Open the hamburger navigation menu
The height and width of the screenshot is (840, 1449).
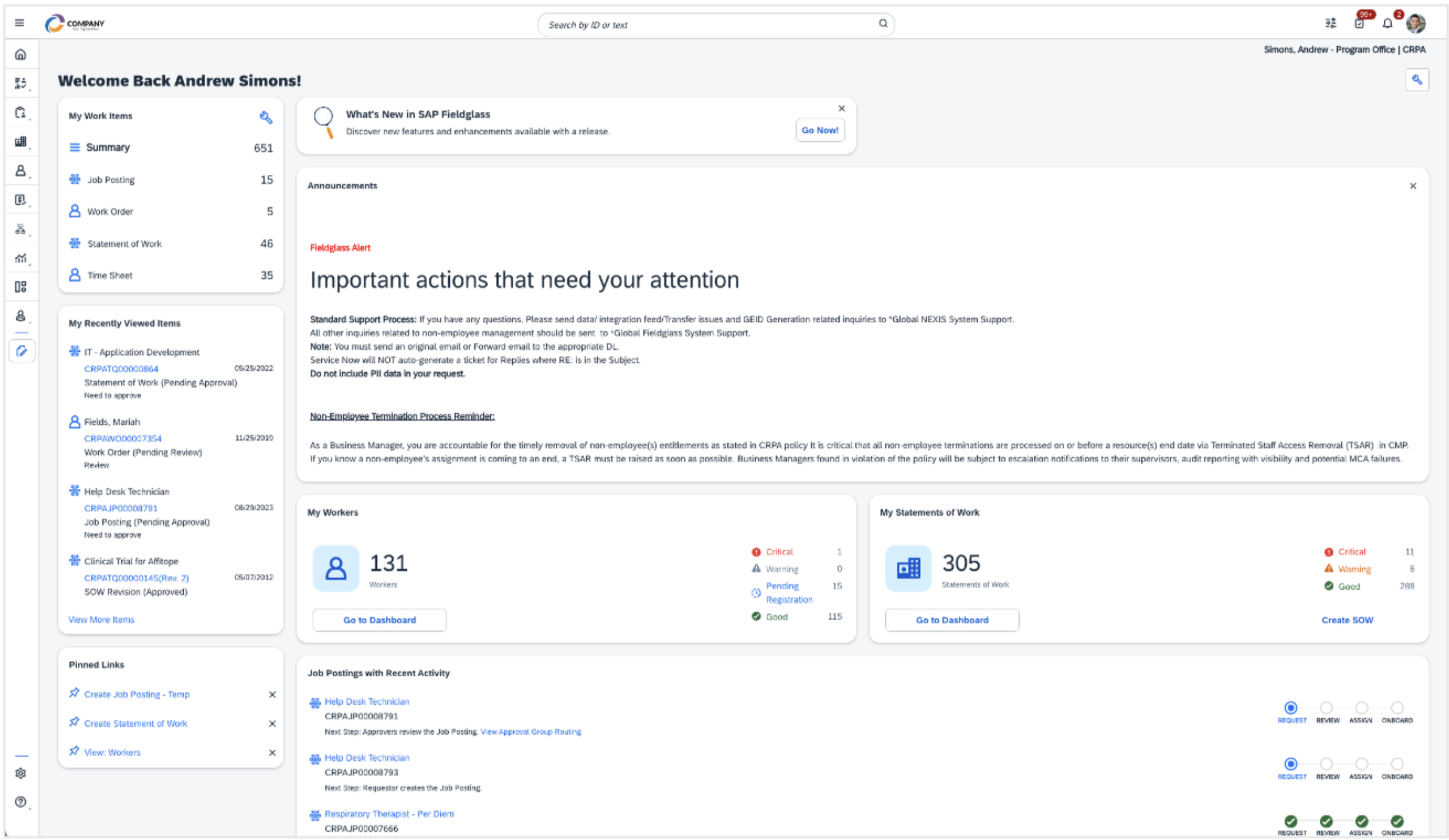pyautogui.click(x=19, y=23)
